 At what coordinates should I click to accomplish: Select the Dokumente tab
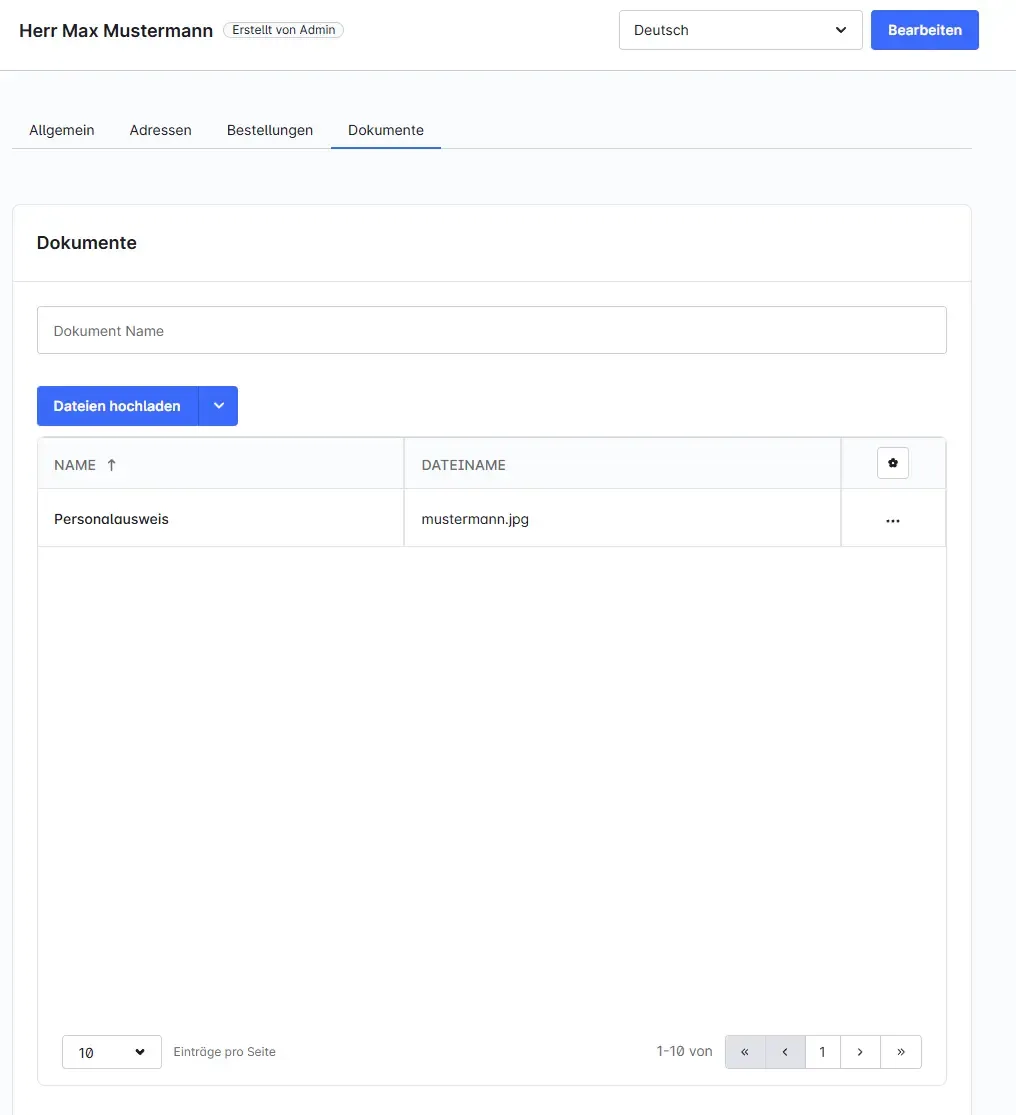386,130
